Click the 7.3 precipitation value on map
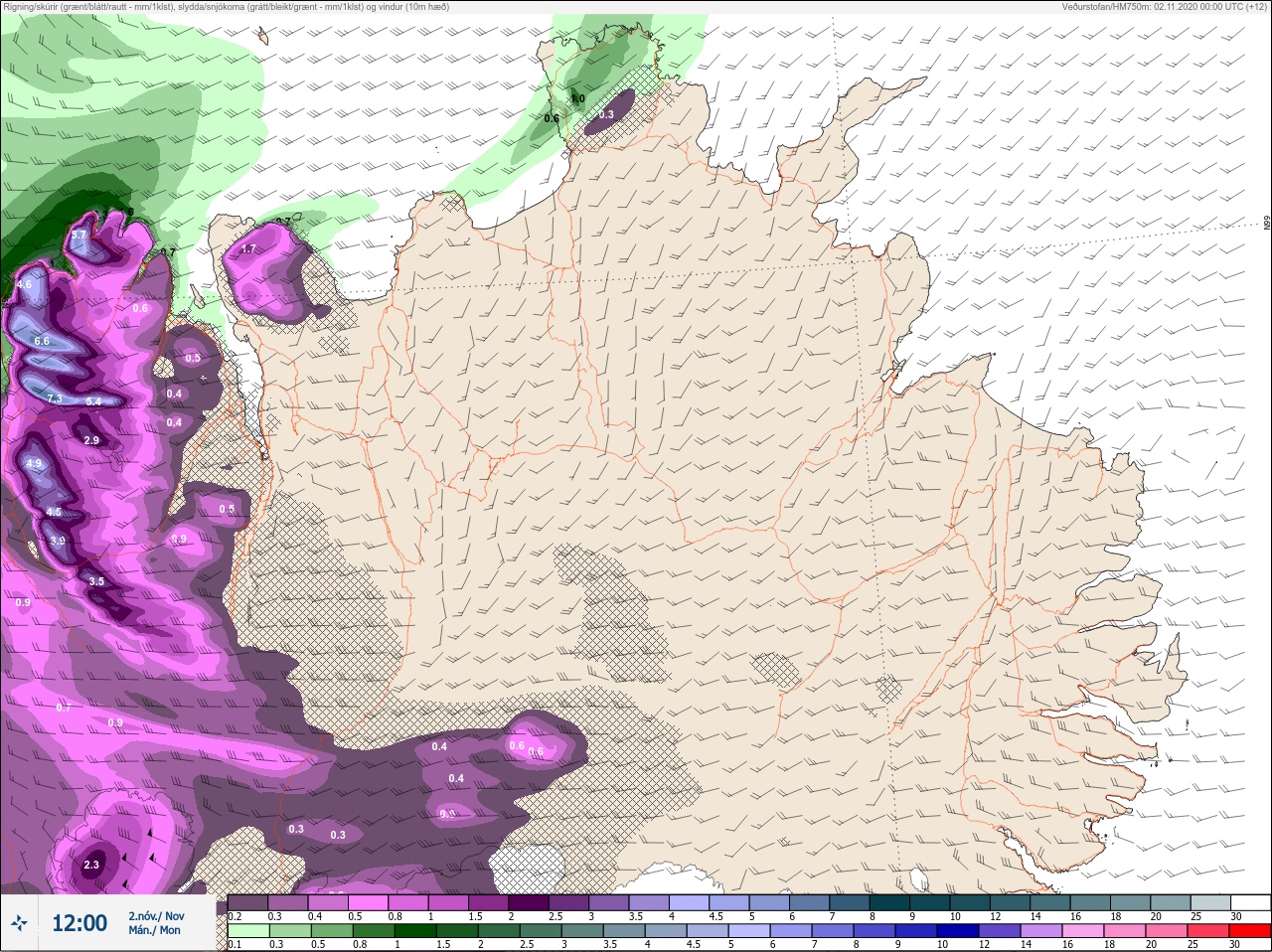This screenshot has width=1272, height=952. [x=55, y=398]
